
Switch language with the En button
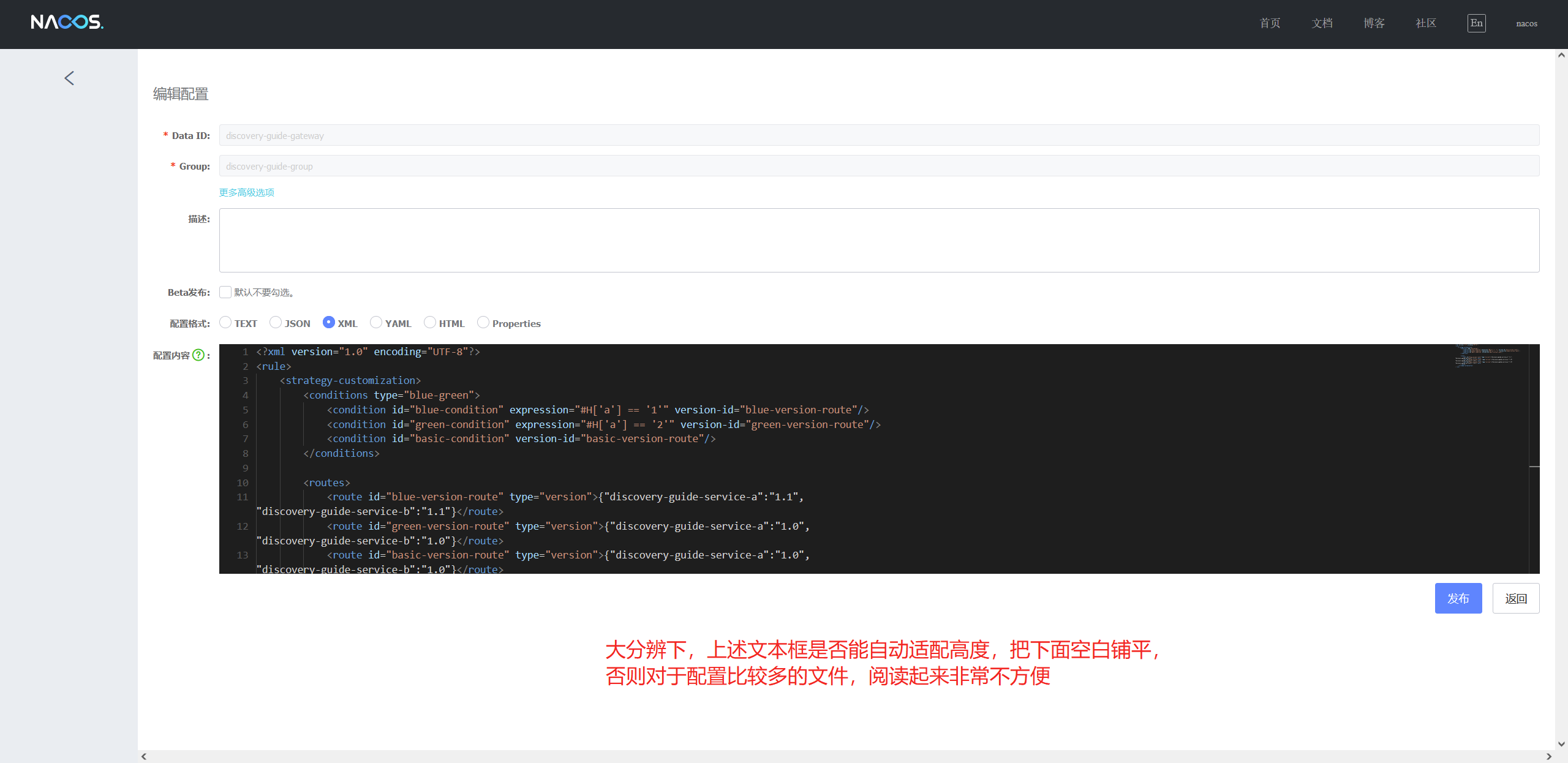(1476, 23)
